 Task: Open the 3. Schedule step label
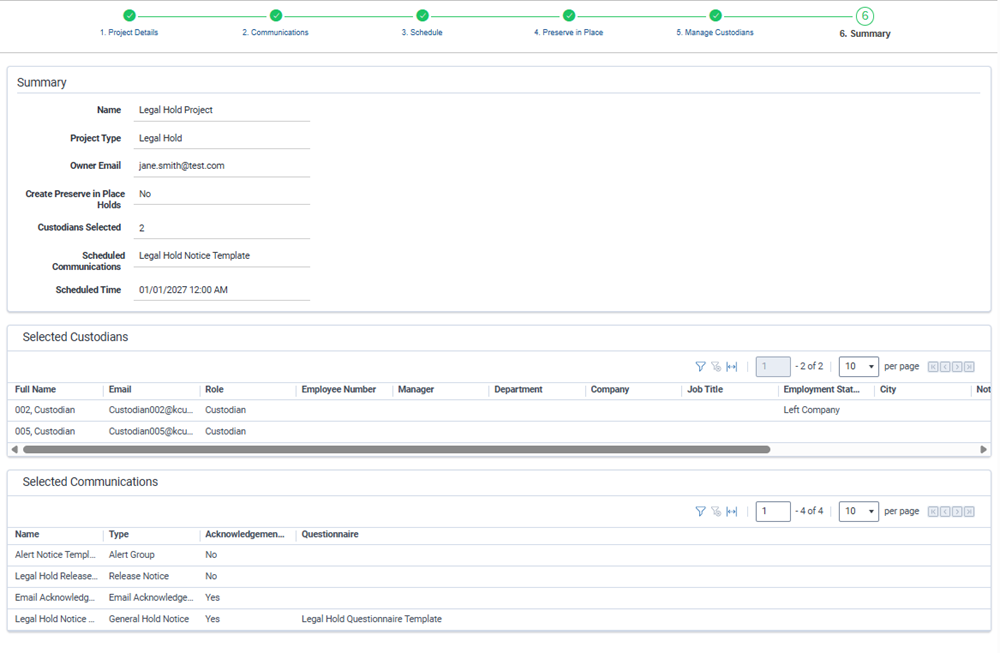(422, 33)
